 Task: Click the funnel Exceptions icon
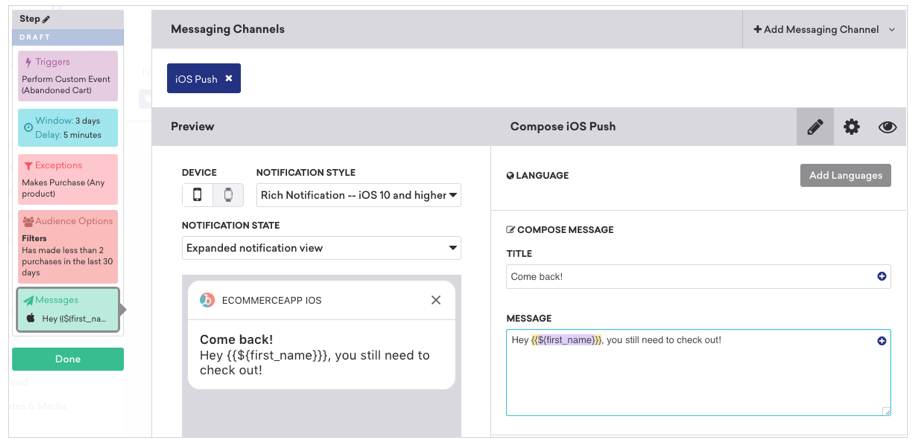tap(28, 166)
